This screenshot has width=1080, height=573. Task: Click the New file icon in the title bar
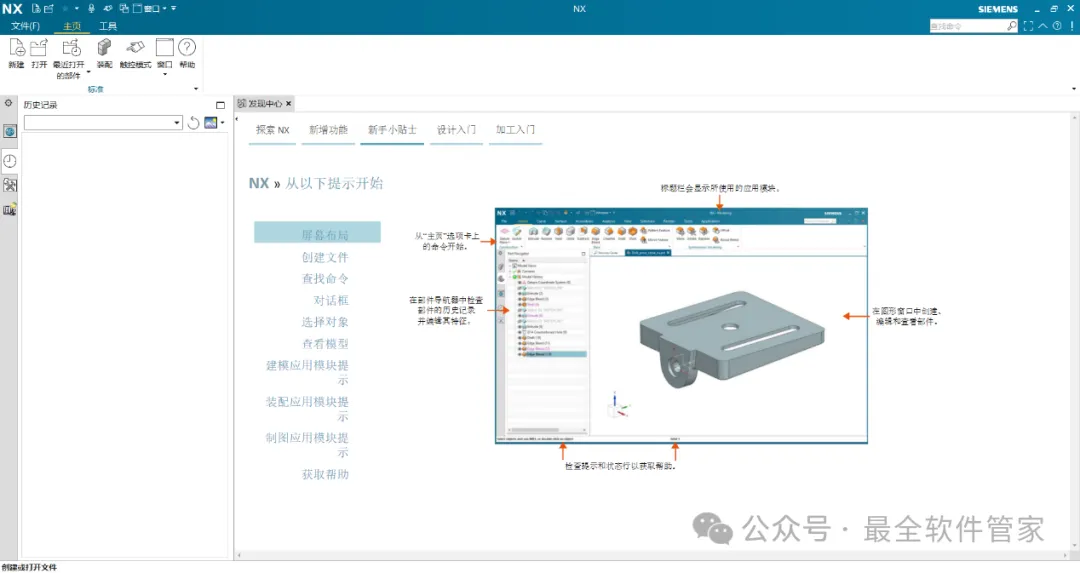[36, 8]
